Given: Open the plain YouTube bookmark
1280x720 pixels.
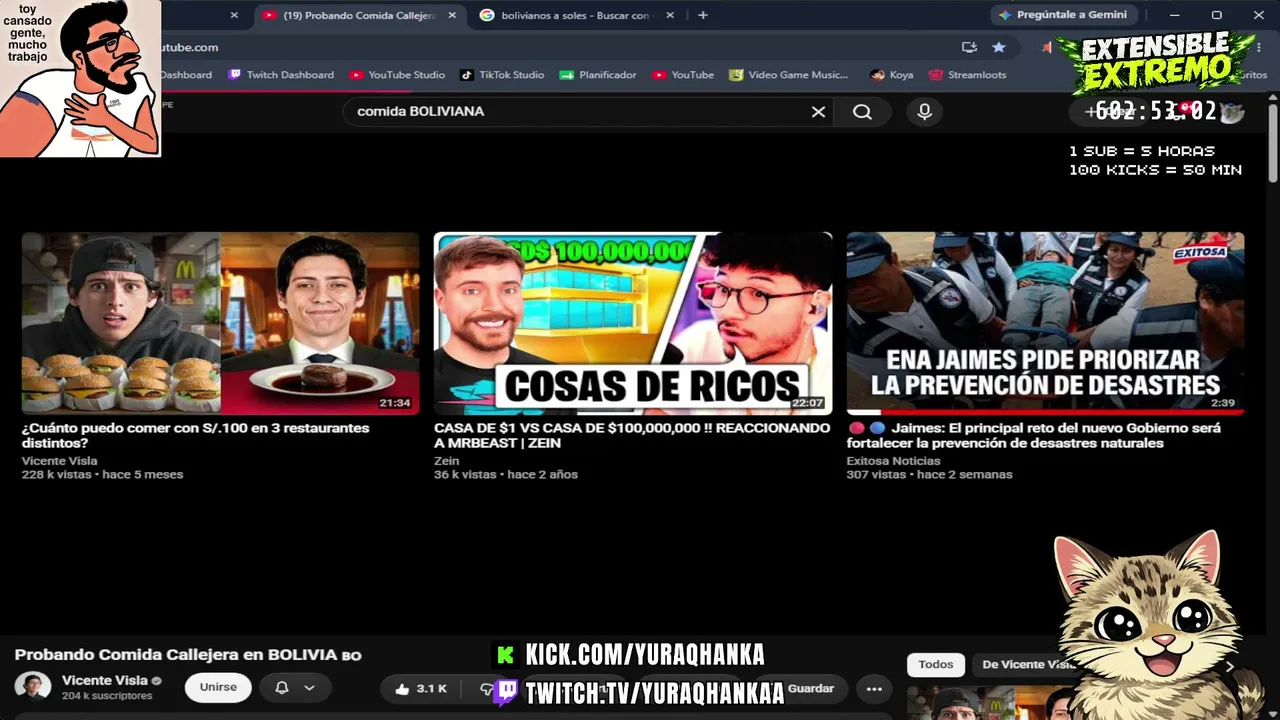Looking at the screenshot, I should pos(683,75).
